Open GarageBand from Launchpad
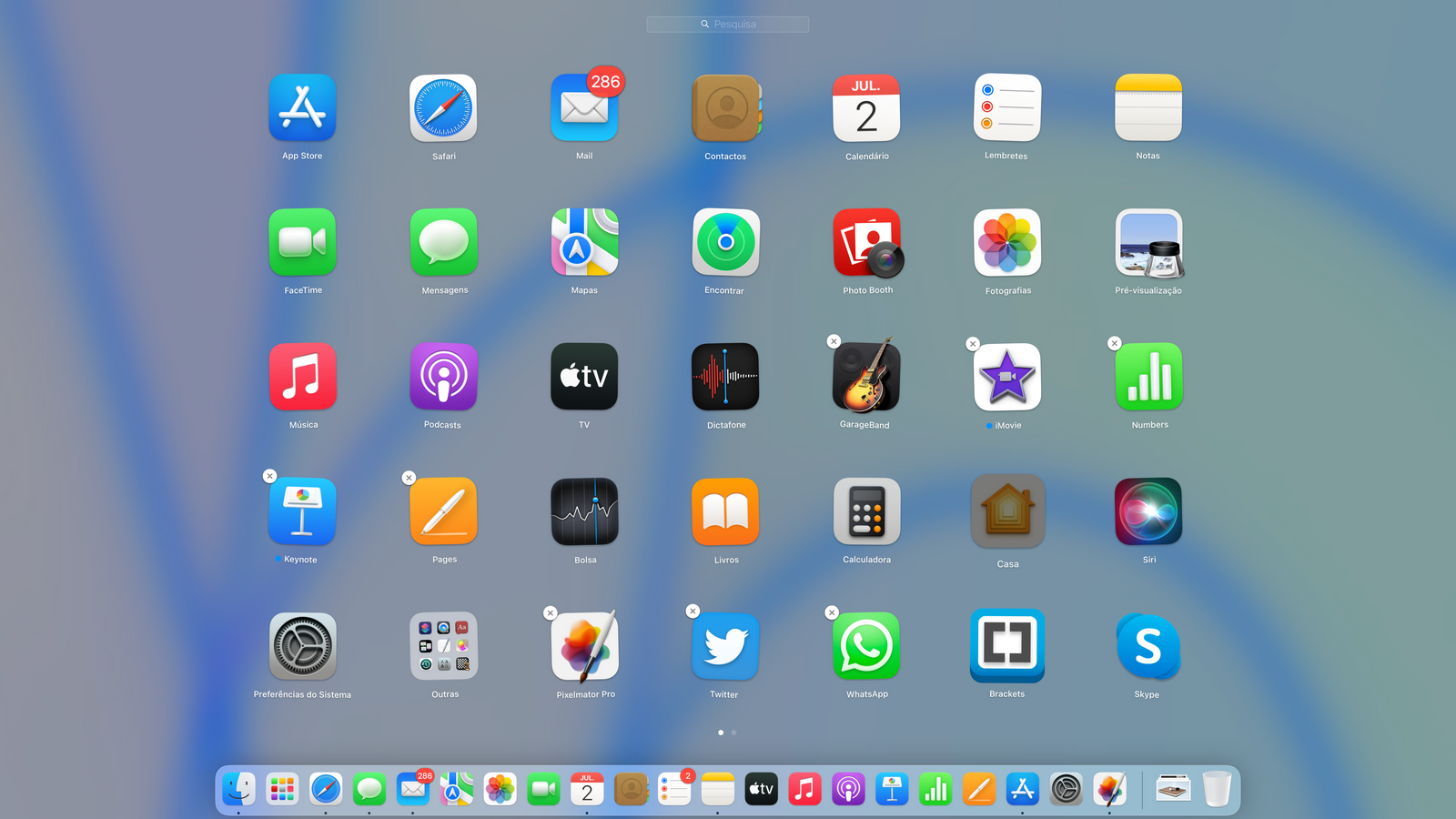Viewport: 1456px width, 819px height. point(866,378)
